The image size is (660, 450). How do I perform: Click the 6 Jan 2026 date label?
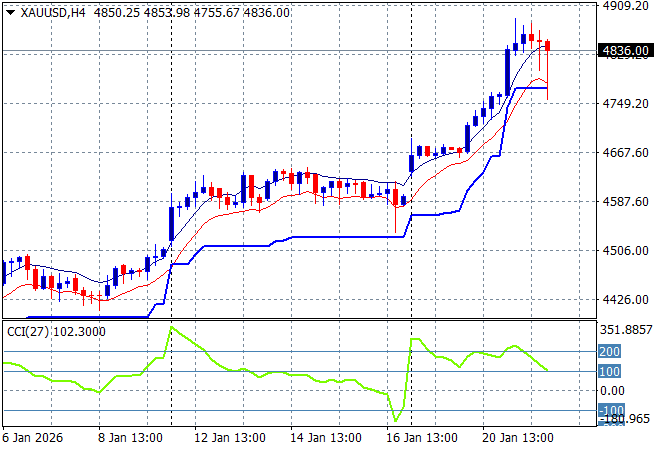[x=36, y=438]
